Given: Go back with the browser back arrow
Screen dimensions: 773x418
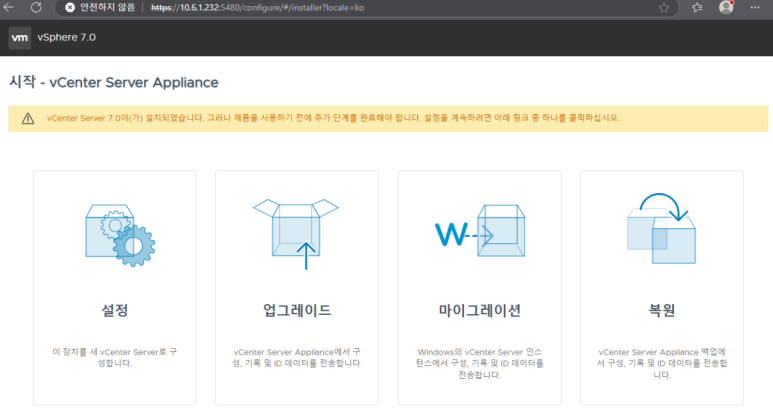Looking at the screenshot, I should [8, 7].
